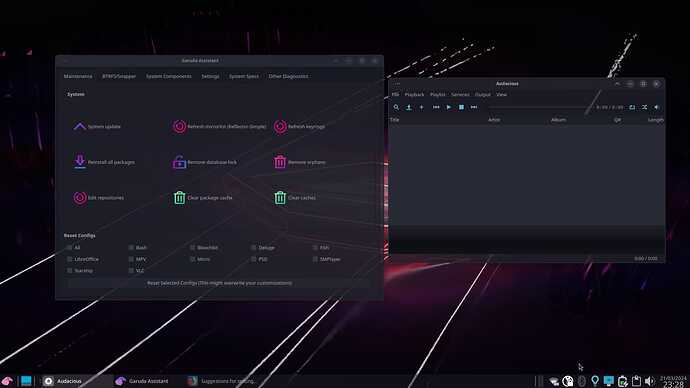Click Clear package cache
Viewport: 690px width, 388px height.
click(202, 198)
